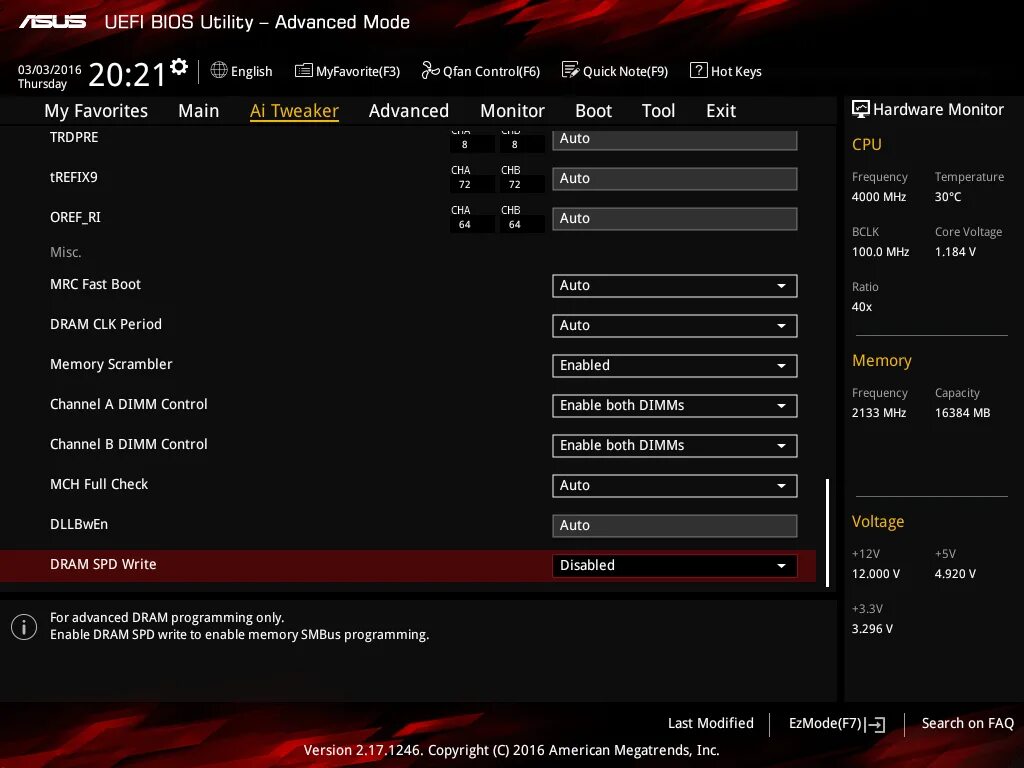Image resolution: width=1024 pixels, height=768 pixels.
Task: Switch to the Monitor tab
Action: pos(512,111)
